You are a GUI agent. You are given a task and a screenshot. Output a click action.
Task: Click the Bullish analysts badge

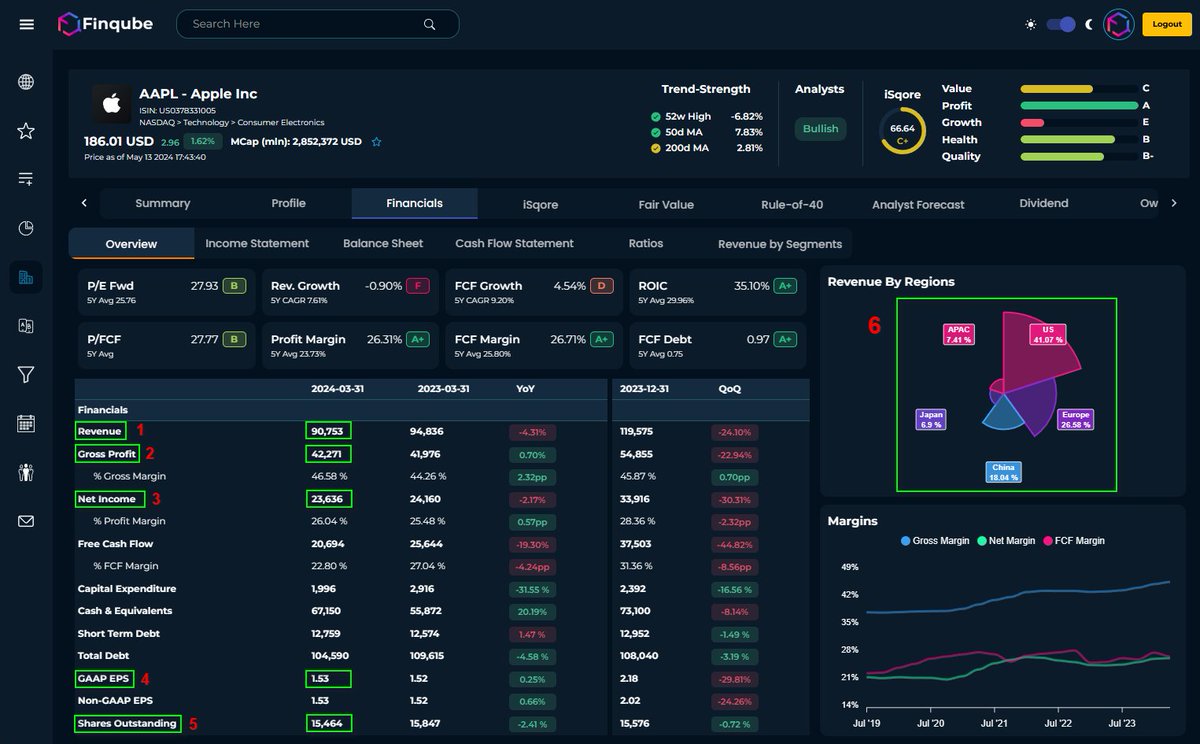click(x=820, y=128)
